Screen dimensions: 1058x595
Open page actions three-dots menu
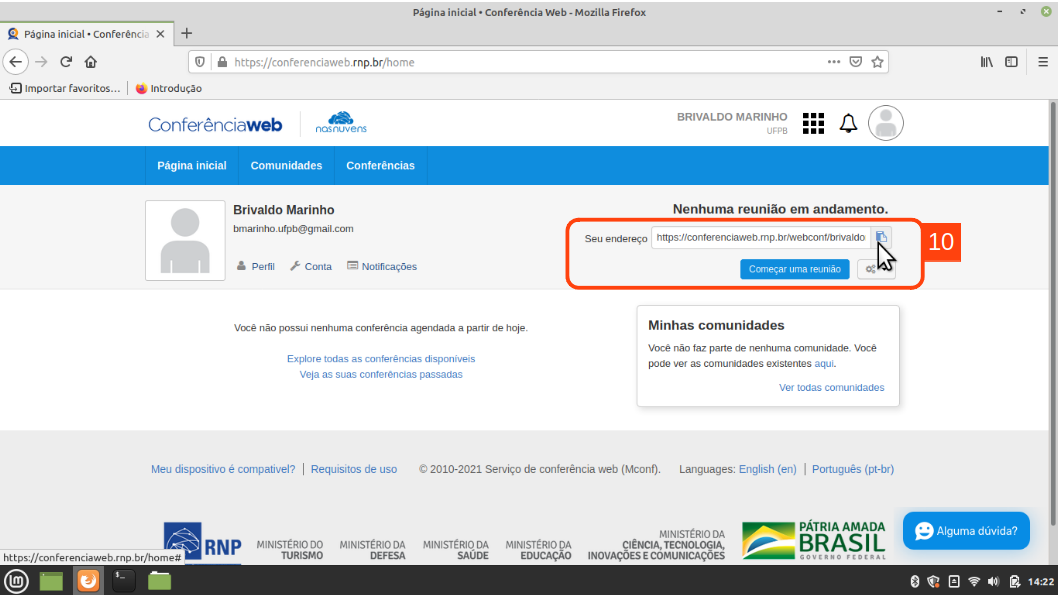pos(833,62)
